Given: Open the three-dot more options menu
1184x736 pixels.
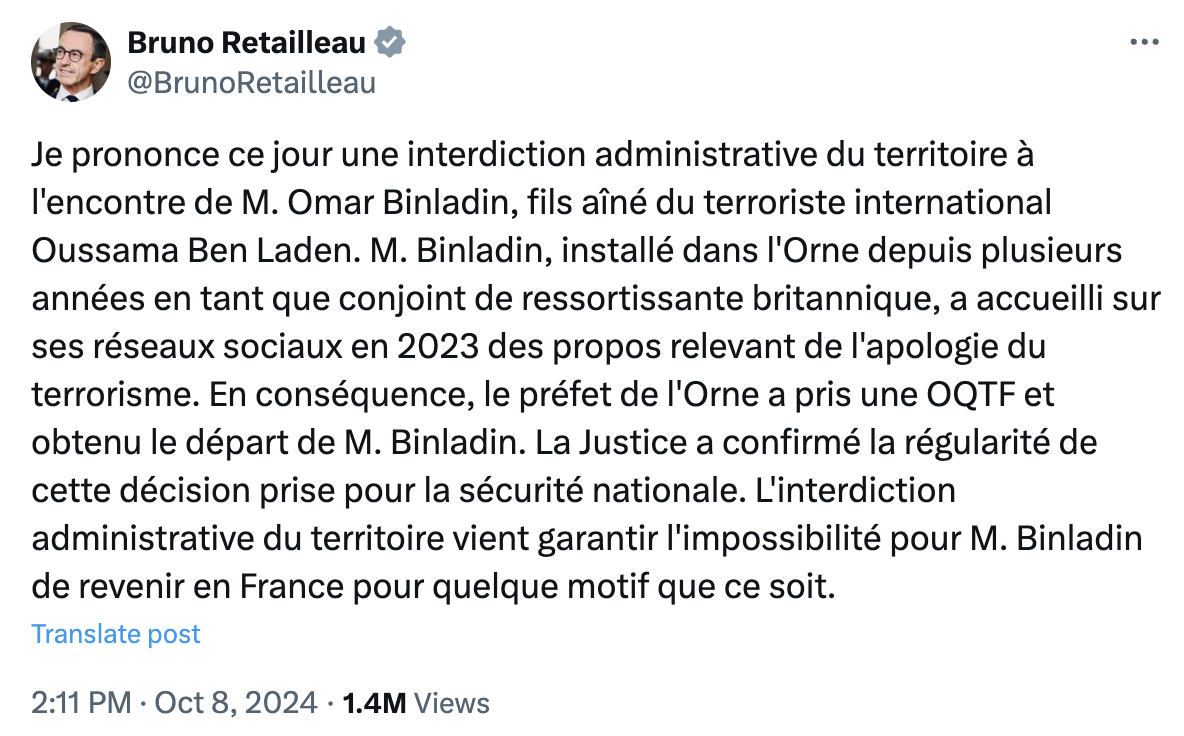Looking at the screenshot, I should (1144, 42).
